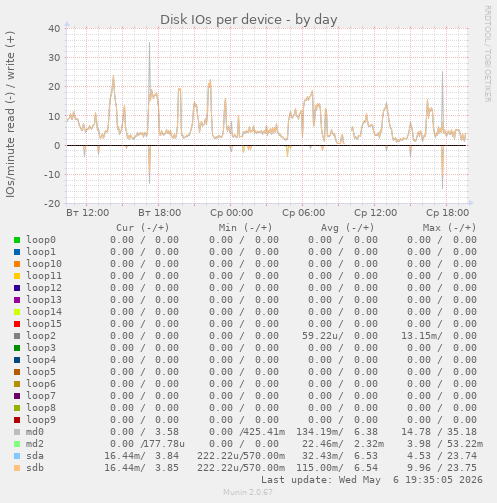Click sda current value 16.44m/ 3.84

point(142,456)
